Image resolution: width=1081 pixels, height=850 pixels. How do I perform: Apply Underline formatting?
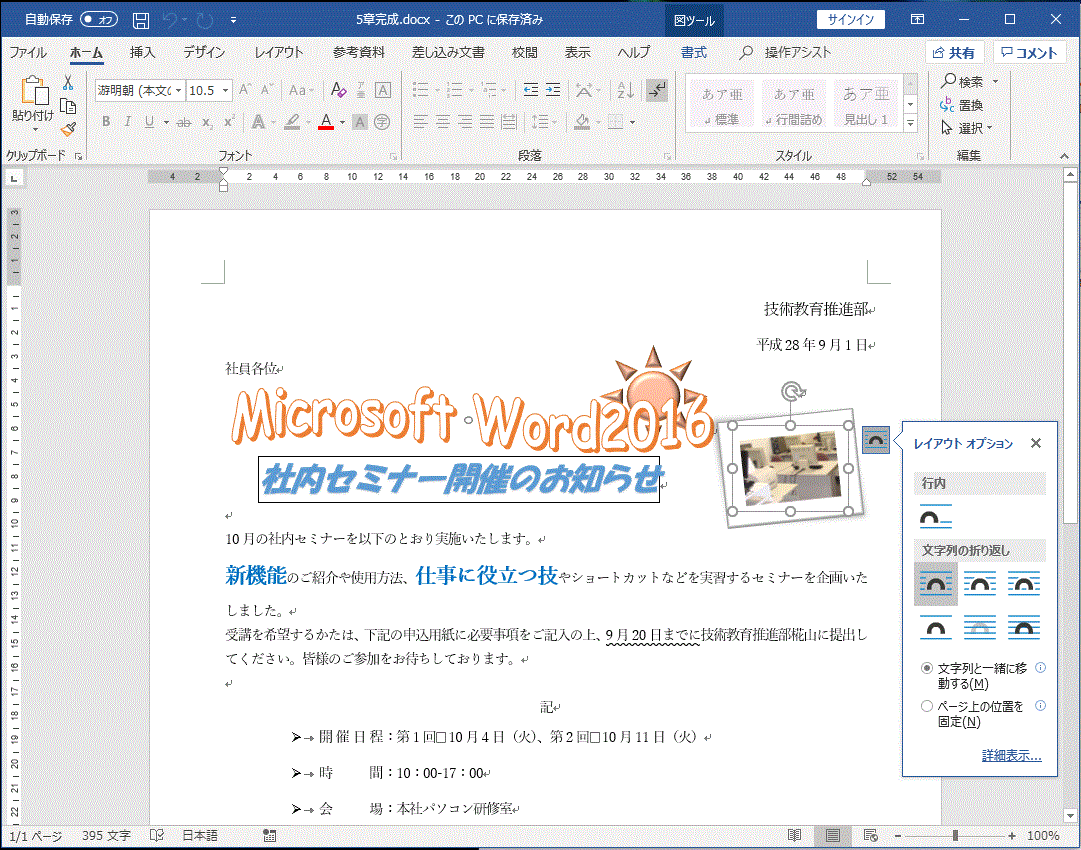(x=149, y=122)
